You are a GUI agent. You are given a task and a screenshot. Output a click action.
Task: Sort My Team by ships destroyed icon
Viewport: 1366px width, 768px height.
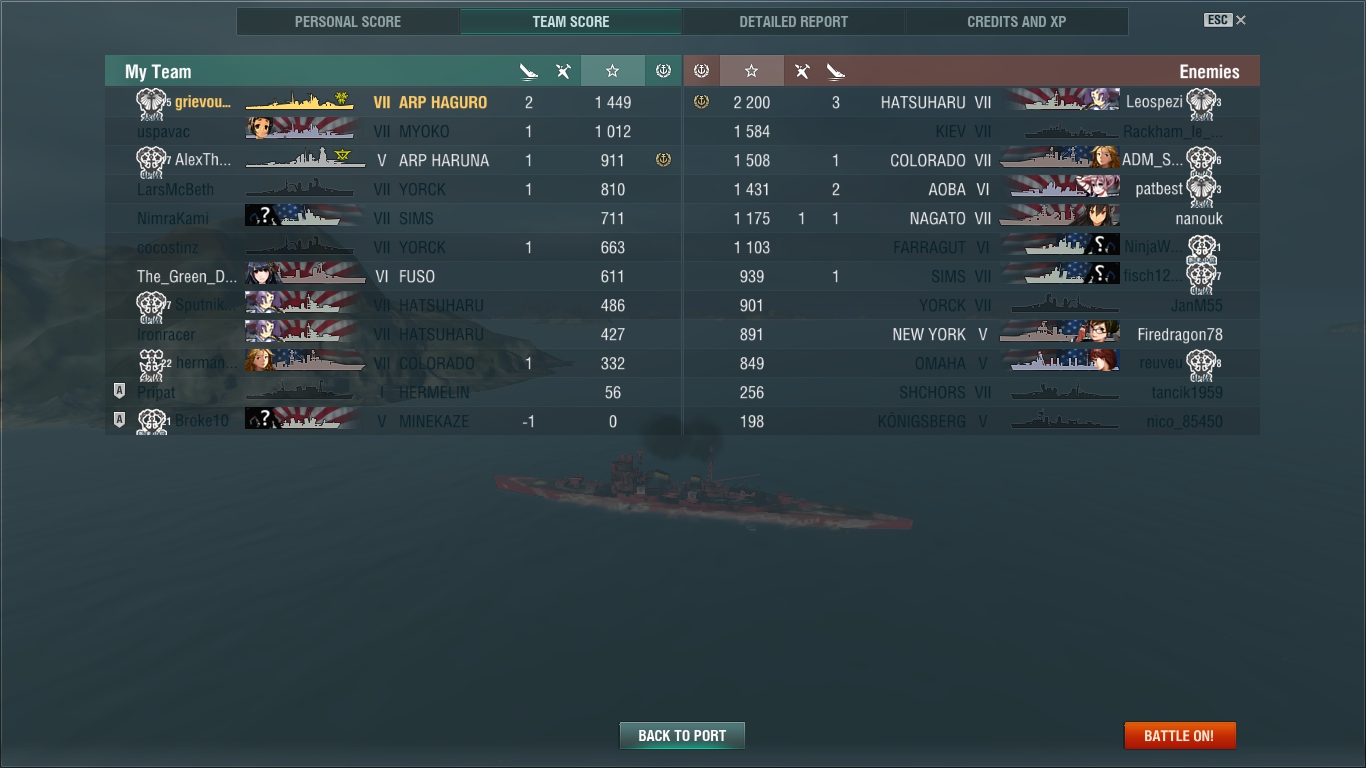point(529,71)
